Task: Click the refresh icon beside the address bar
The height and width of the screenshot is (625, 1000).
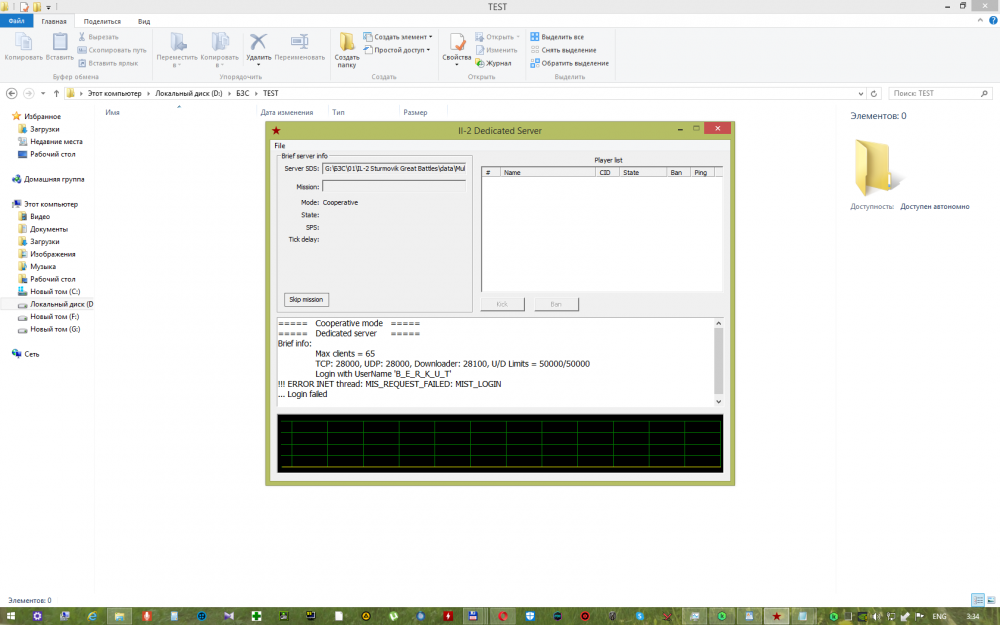Action: pyautogui.click(x=877, y=93)
